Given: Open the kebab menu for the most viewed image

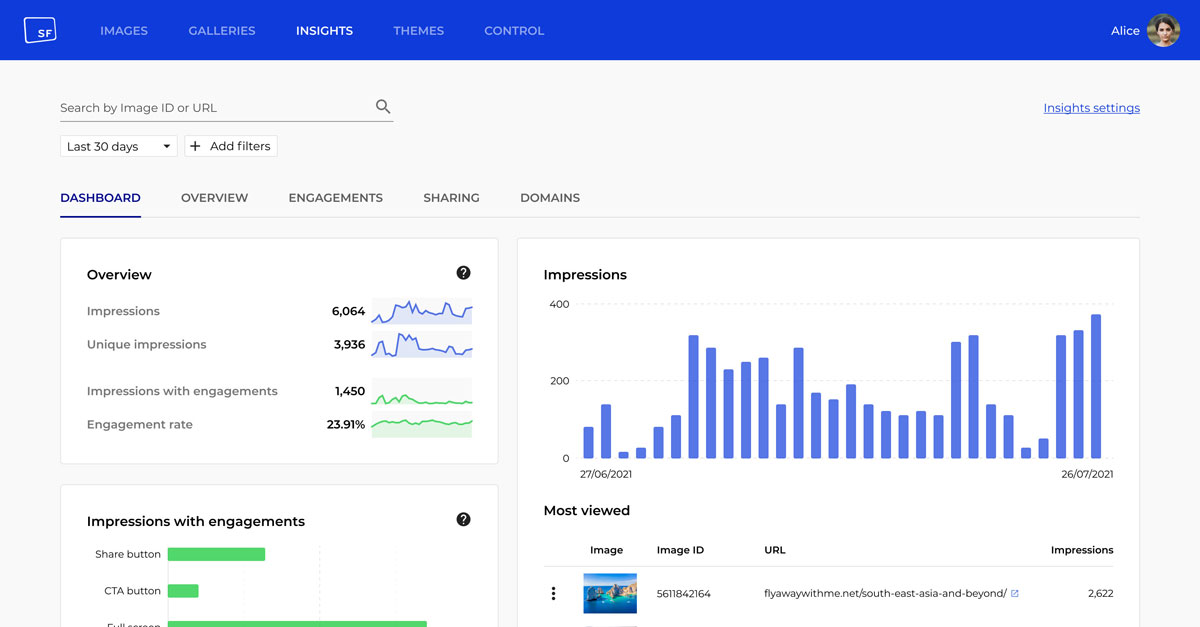Looking at the screenshot, I should (553, 592).
